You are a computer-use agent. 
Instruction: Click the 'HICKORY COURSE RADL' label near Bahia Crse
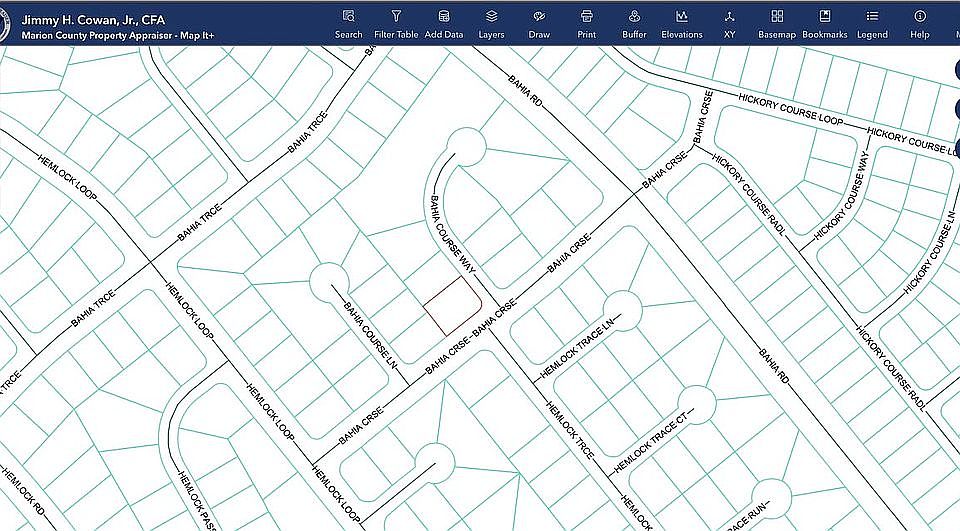pos(748,195)
